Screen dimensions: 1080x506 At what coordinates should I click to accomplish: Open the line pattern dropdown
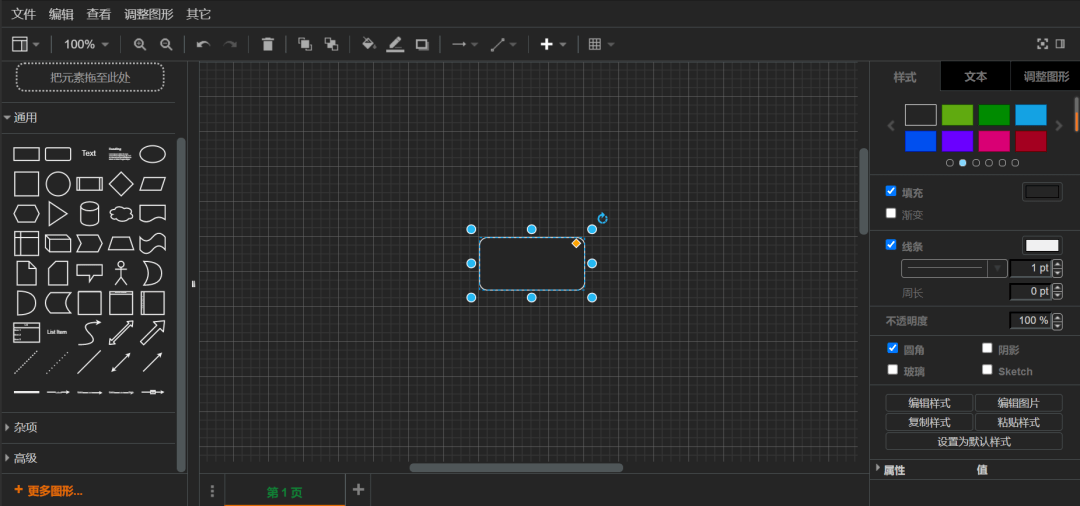pos(954,268)
